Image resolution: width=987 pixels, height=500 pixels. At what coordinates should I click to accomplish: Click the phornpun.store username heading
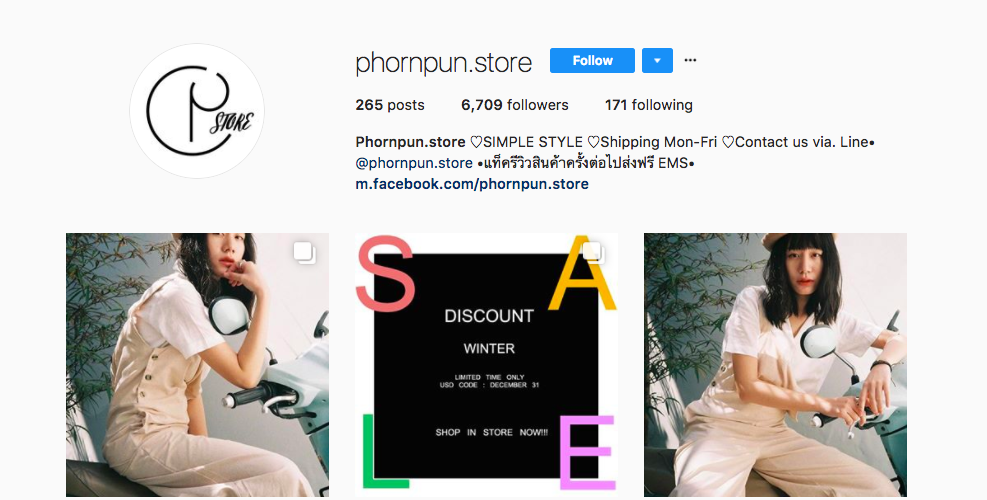[x=444, y=62]
